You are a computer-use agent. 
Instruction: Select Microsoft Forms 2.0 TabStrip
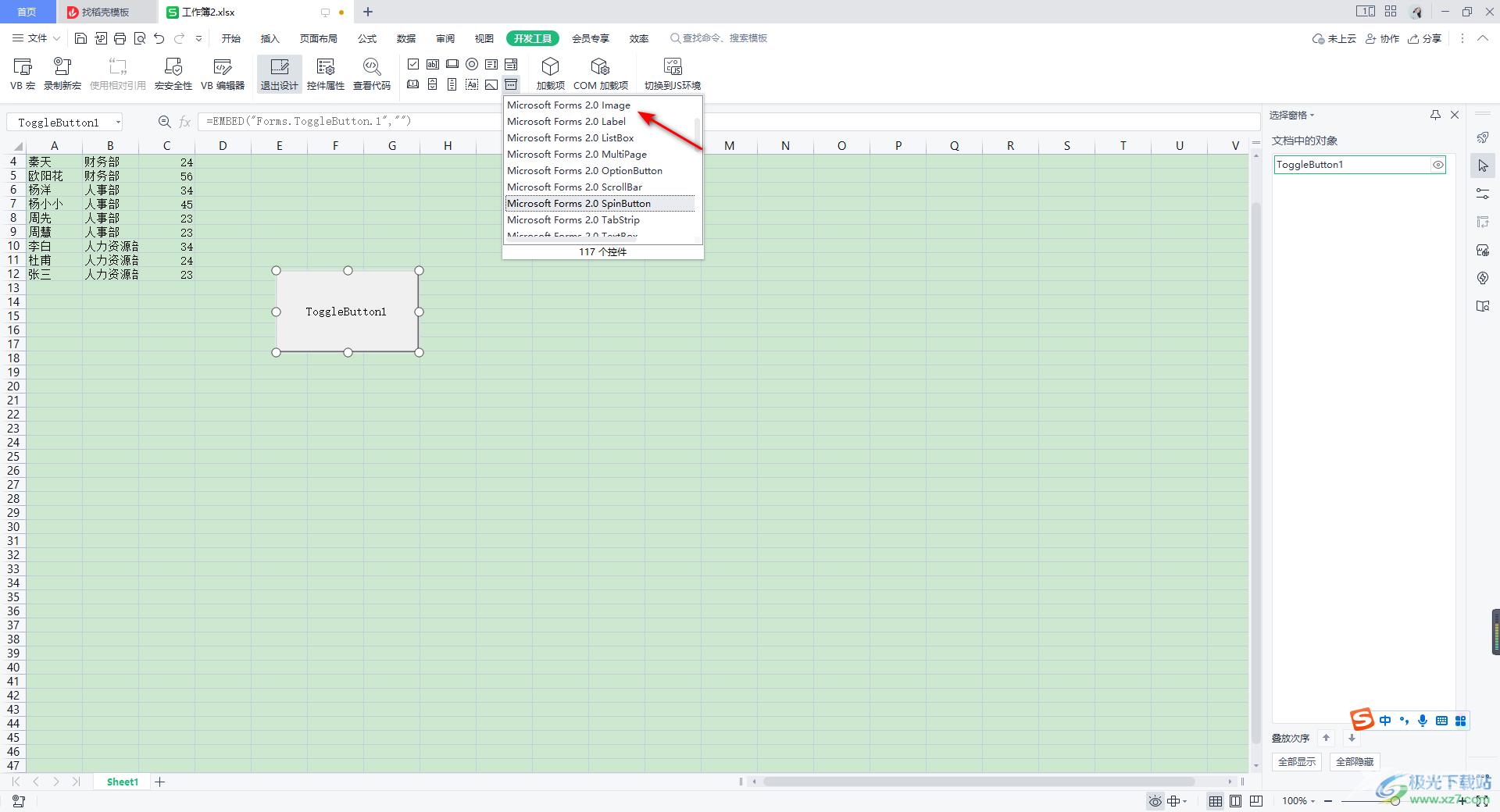pyautogui.click(x=600, y=219)
